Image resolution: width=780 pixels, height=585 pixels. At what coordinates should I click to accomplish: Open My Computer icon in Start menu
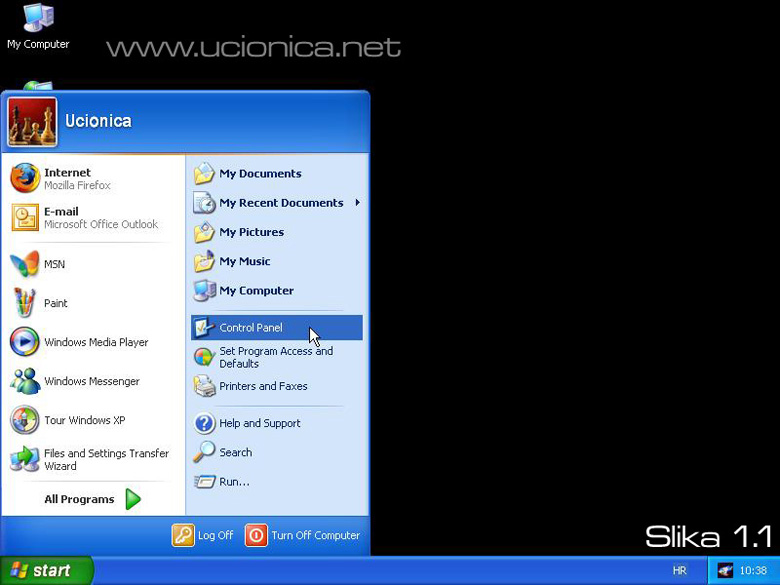pos(204,291)
